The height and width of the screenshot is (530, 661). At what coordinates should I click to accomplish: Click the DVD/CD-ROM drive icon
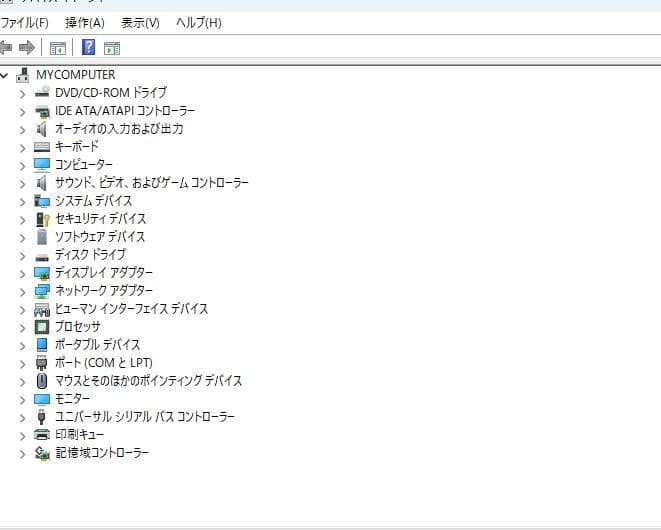(x=42, y=92)
